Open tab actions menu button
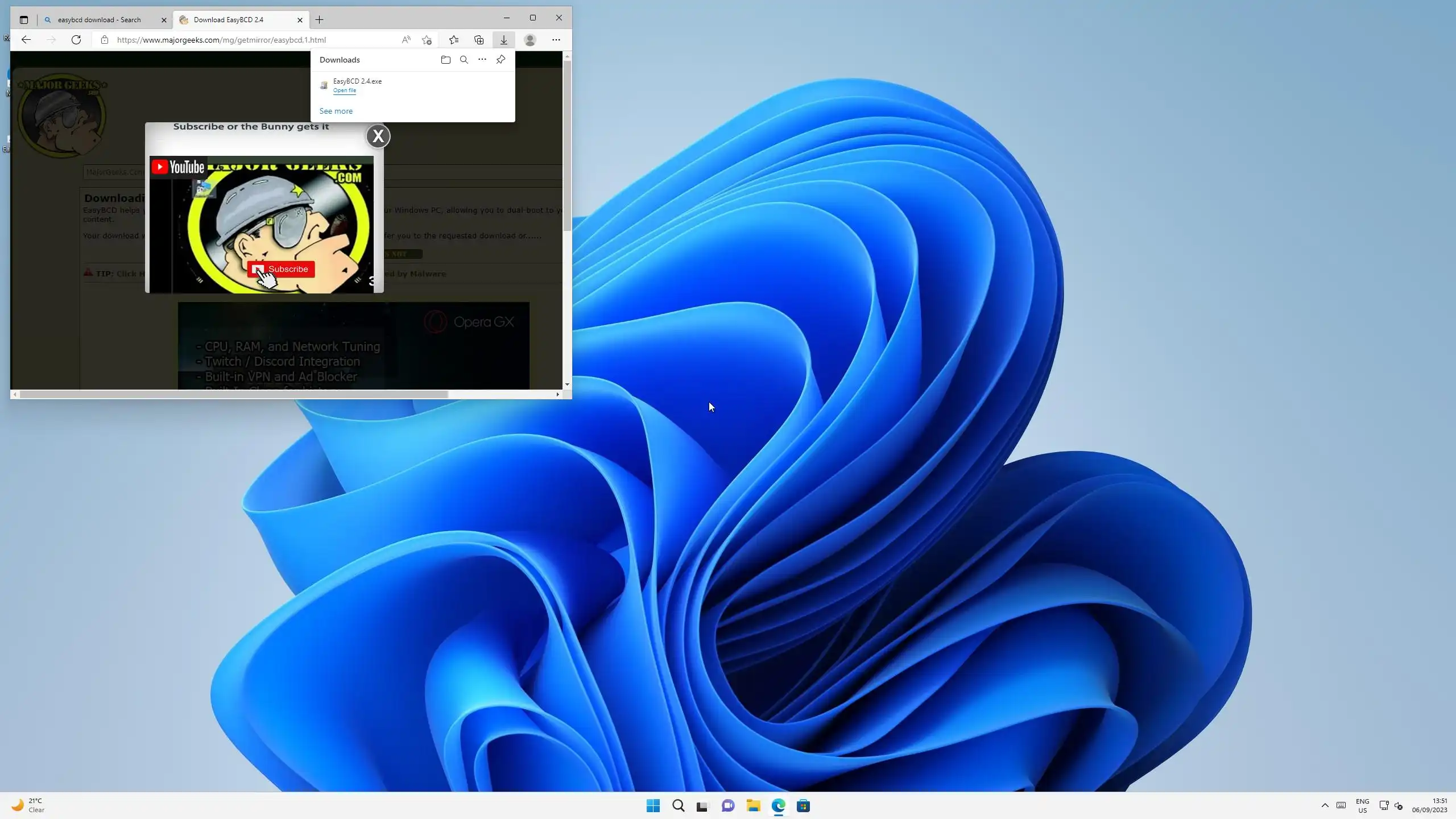Image resolution: width=1456 pixels, height=819 pixels. 23,20
